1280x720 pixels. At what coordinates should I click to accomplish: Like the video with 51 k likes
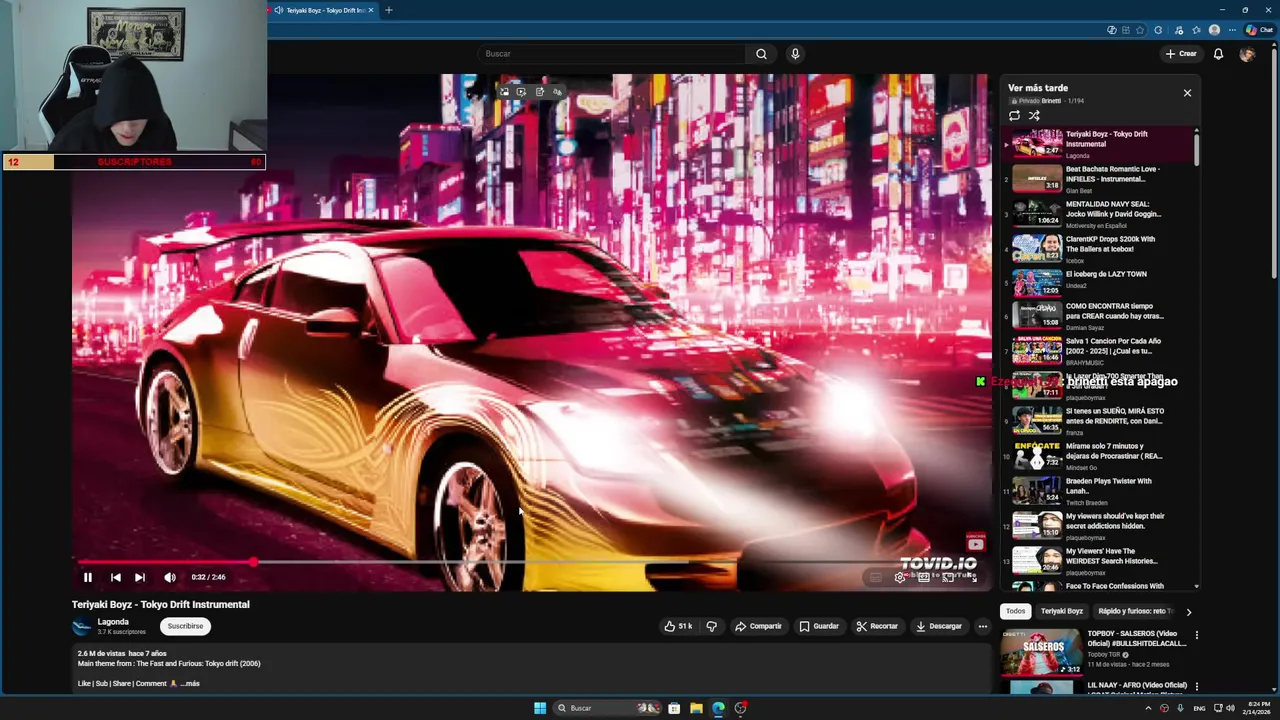(678, 626)
